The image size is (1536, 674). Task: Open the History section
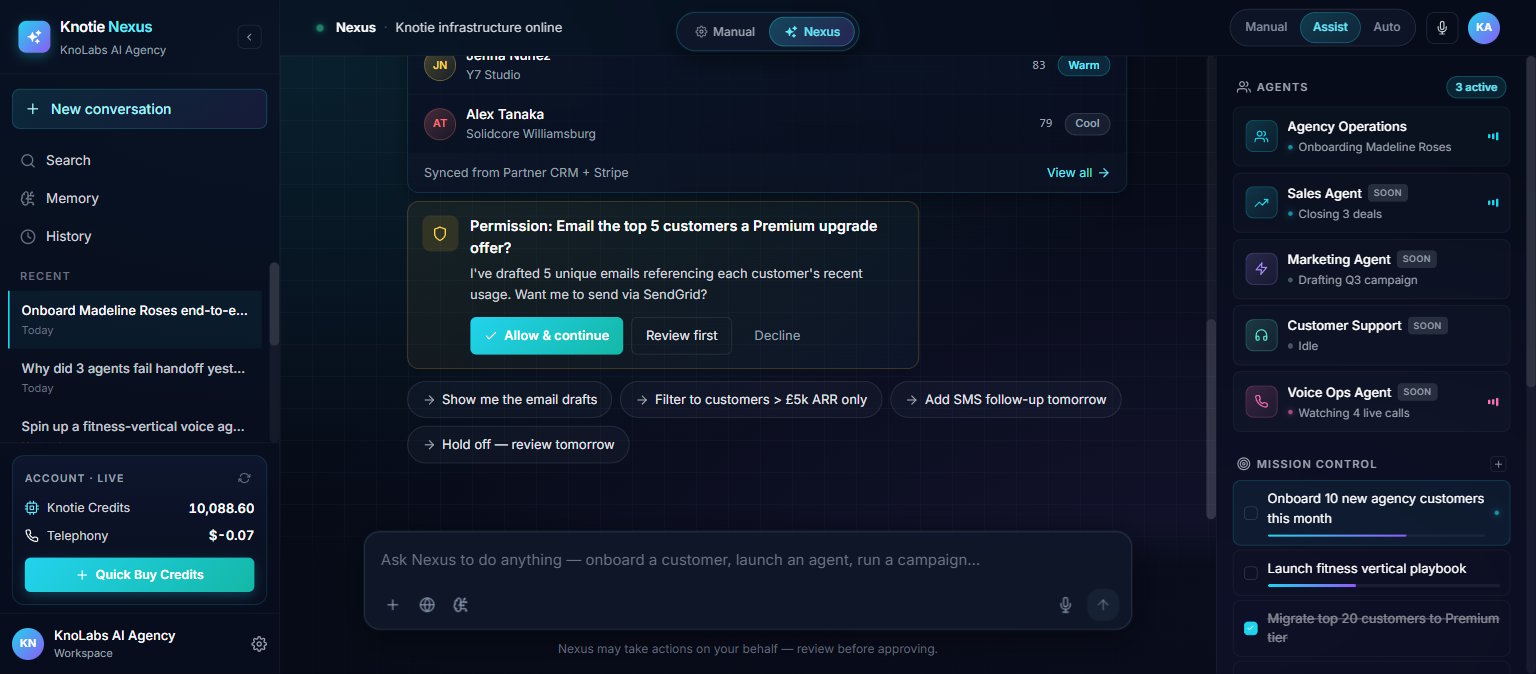pyautogui.click(x=139, y=236)
